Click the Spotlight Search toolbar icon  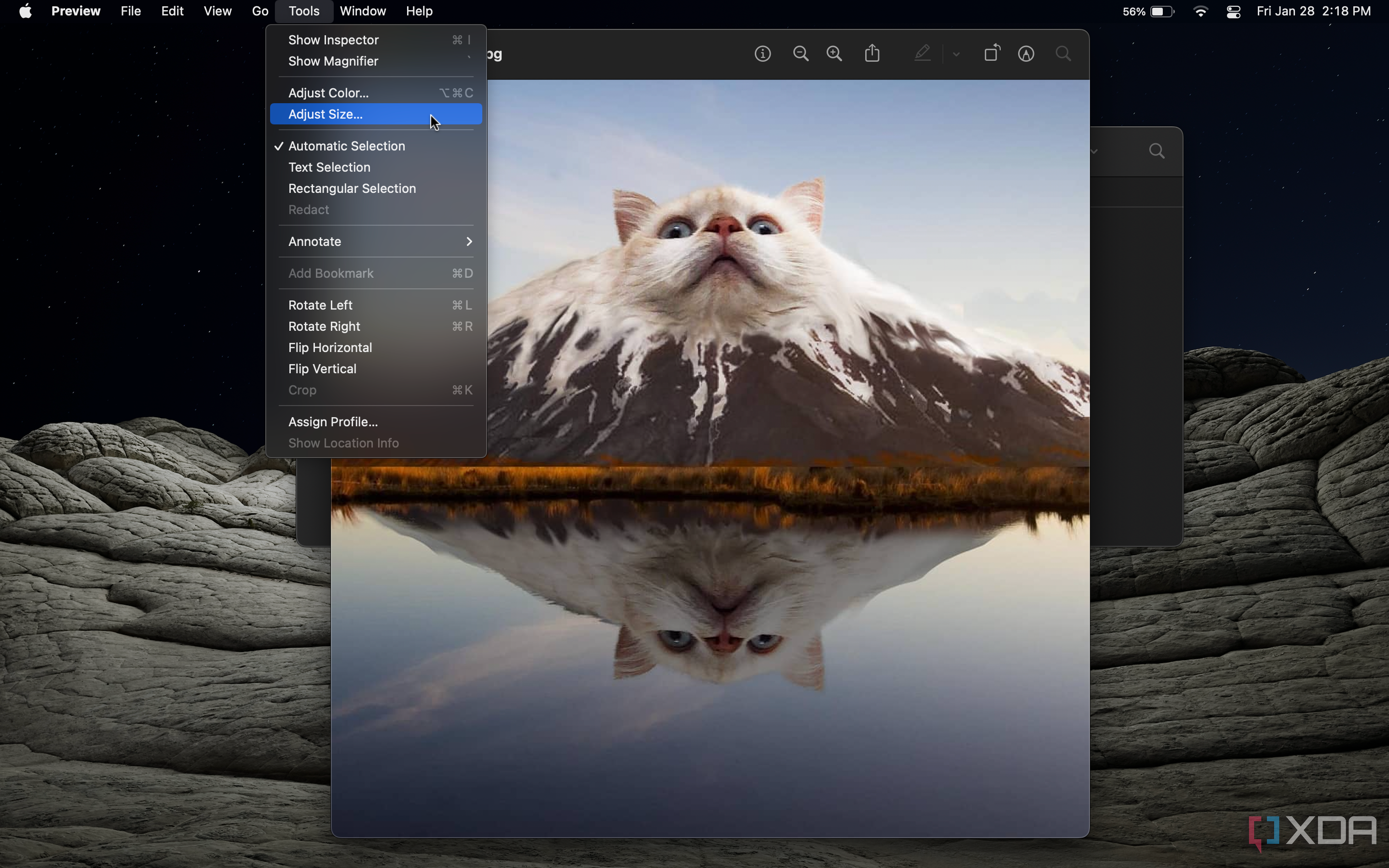click(1063, 53)
